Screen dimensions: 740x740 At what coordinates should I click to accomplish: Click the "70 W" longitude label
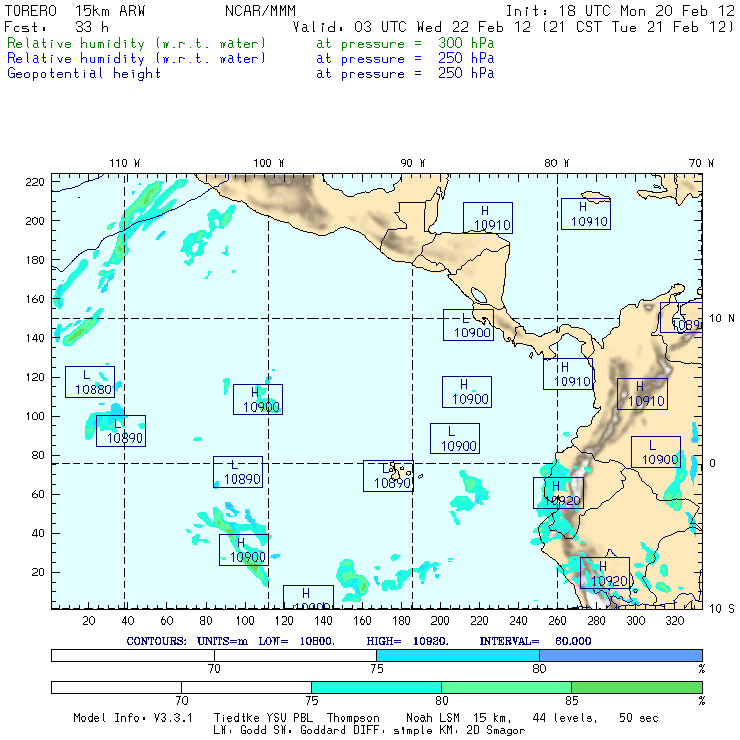pyautogui.click(x=701, y=163)
